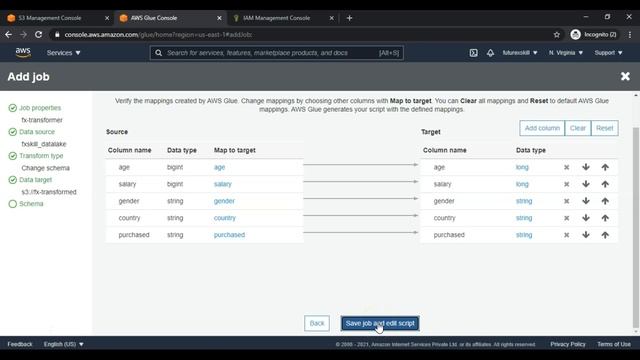Change the country target data type string
Screen dimensions: 640x360
coord(524,218)
